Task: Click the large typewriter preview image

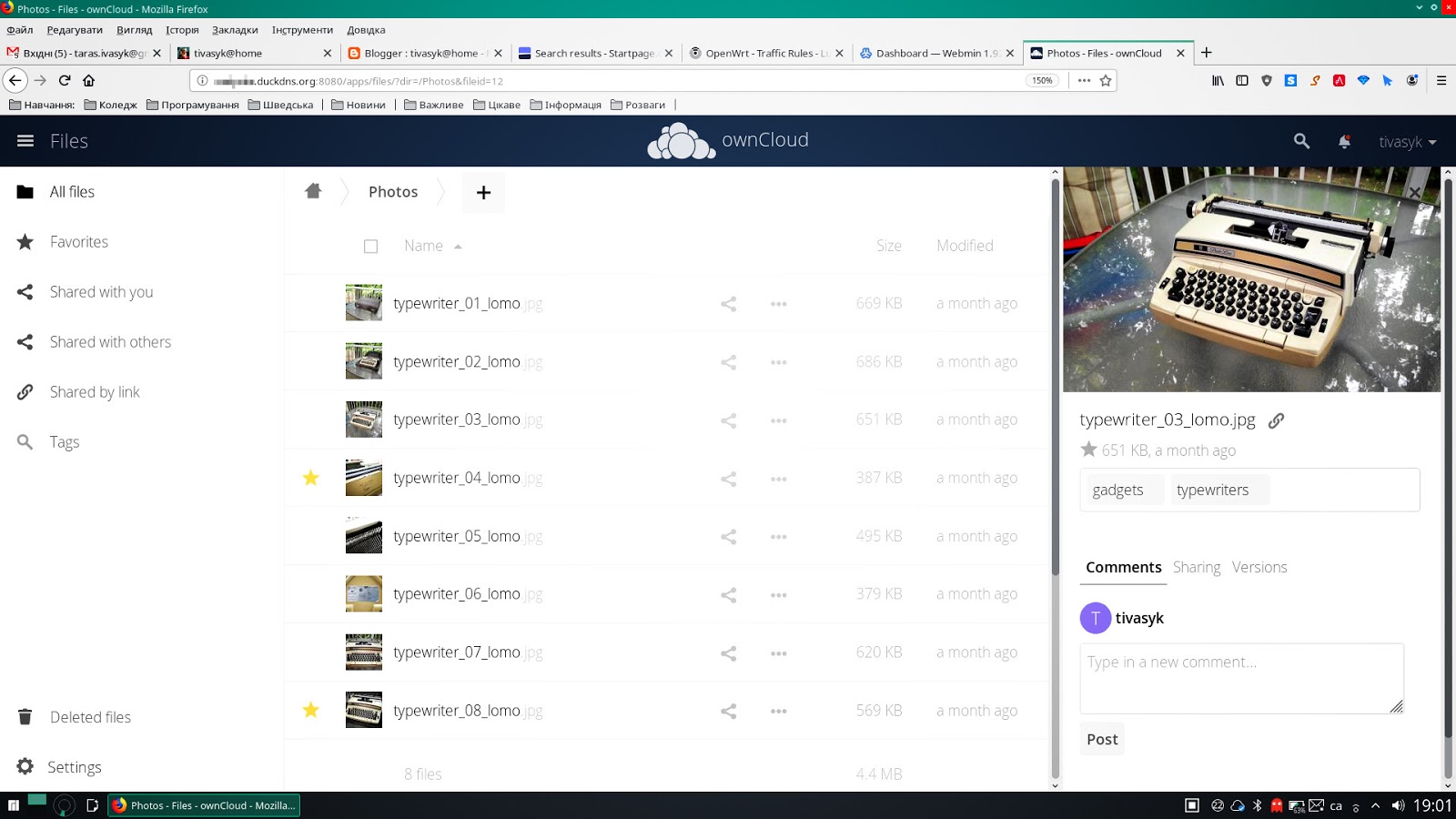Action: 1251,279
